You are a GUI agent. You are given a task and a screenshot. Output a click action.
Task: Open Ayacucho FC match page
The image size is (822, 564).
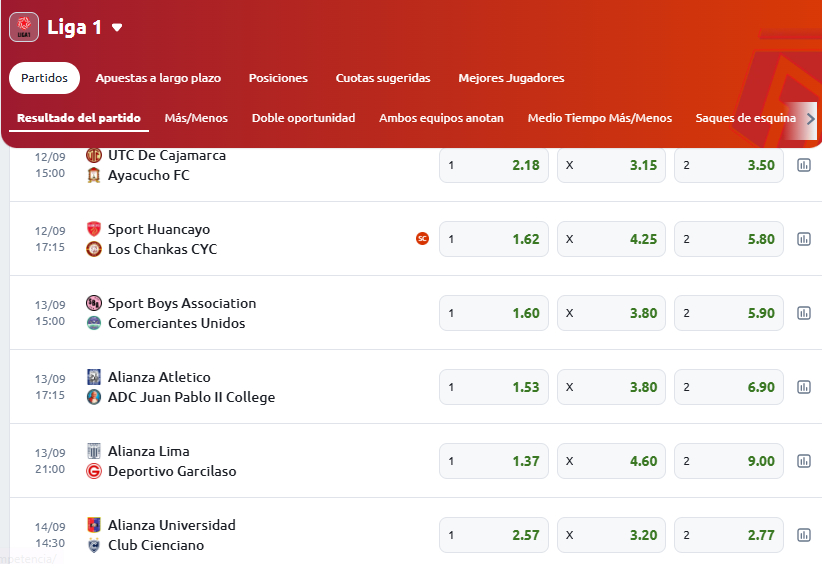click(148, 175)
